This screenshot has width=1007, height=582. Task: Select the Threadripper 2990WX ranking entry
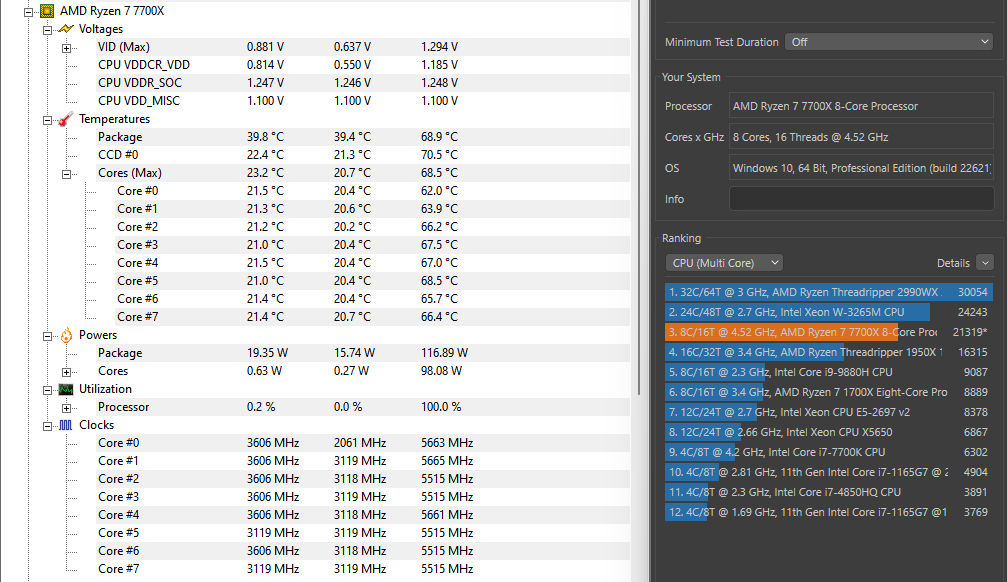829,292
